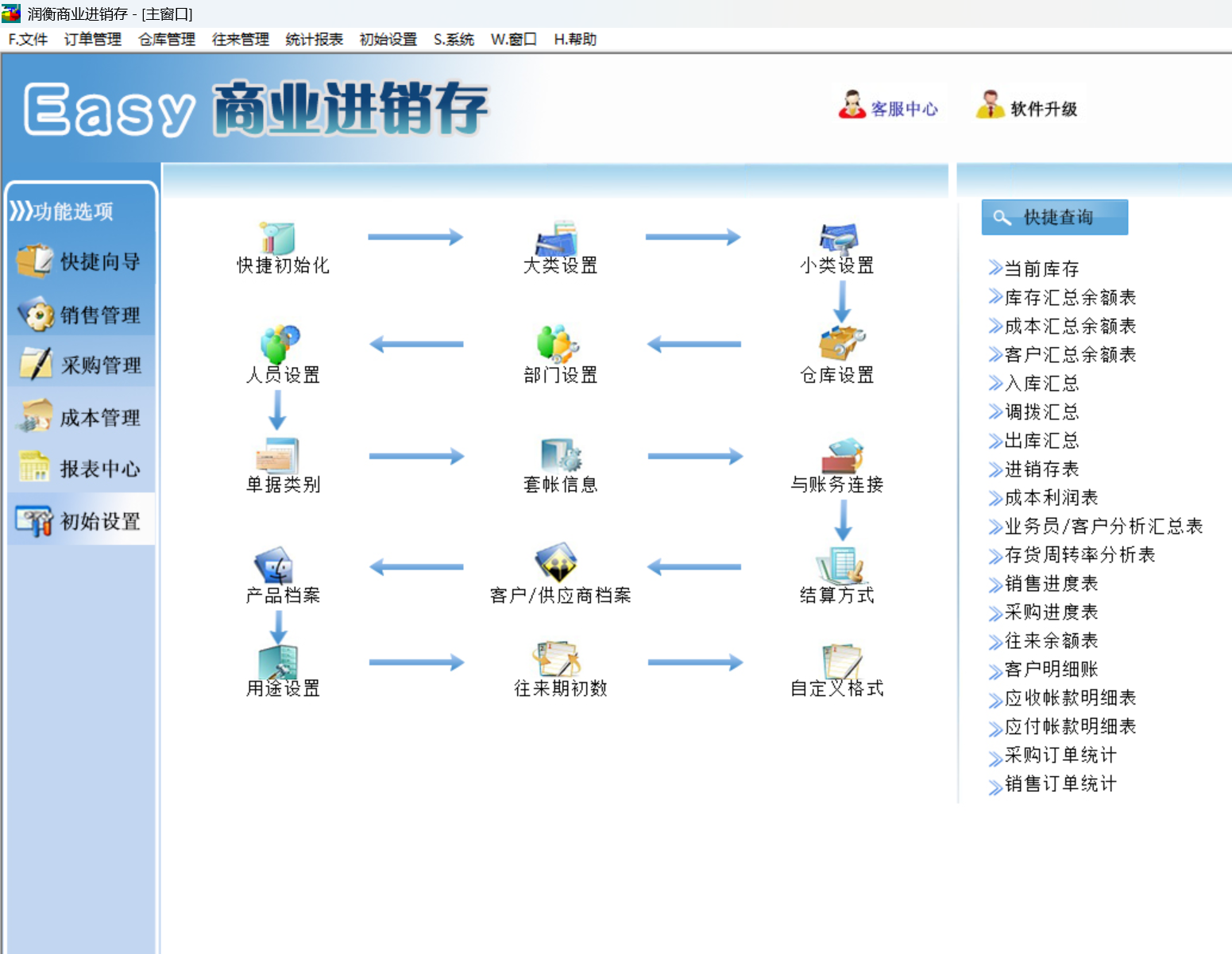Select 快捷向导 in the function sidebar
Screen dimensions: 1232x954
coord(81,261)
